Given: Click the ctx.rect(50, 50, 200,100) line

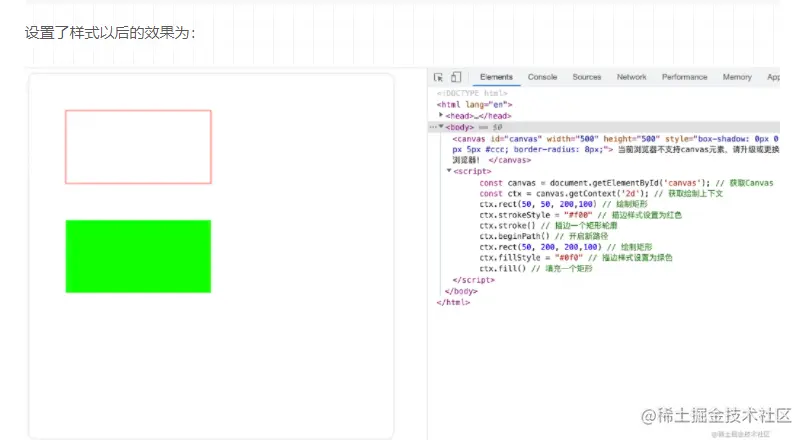Looking at the screenshot, I should click(x=564, y=204).
